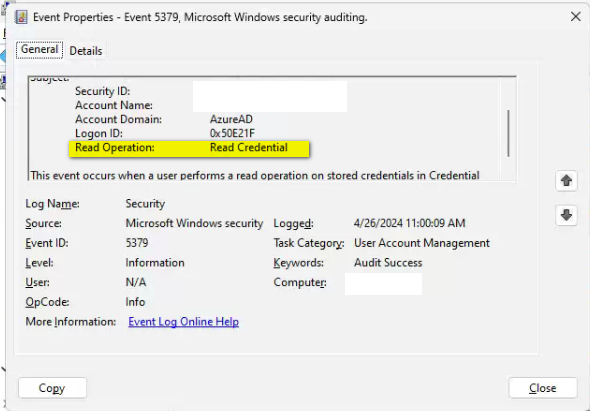Click the Level field showing Information
590x411 pixels.
155,262
